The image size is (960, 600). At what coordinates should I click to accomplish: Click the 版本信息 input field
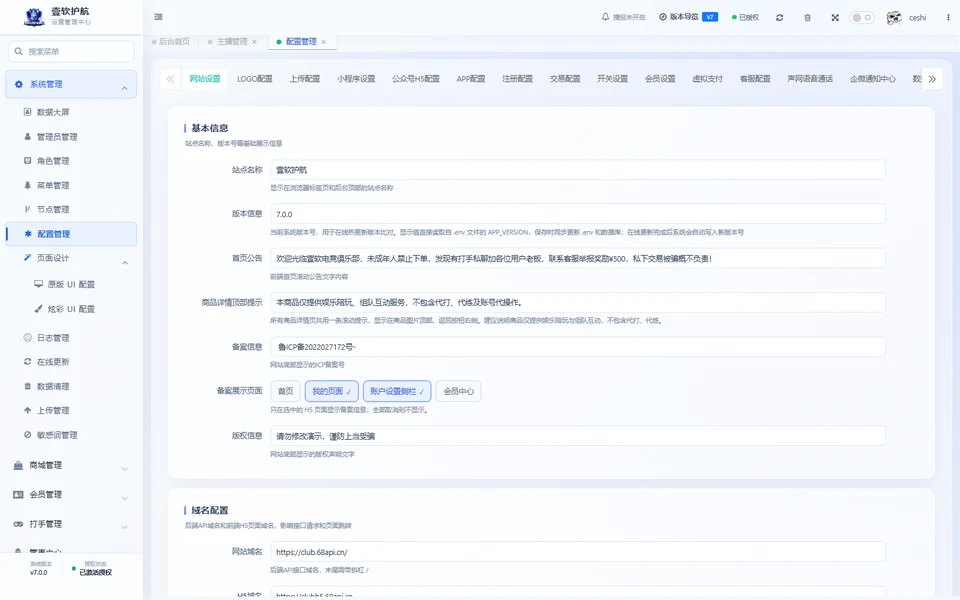click(578, 214)
